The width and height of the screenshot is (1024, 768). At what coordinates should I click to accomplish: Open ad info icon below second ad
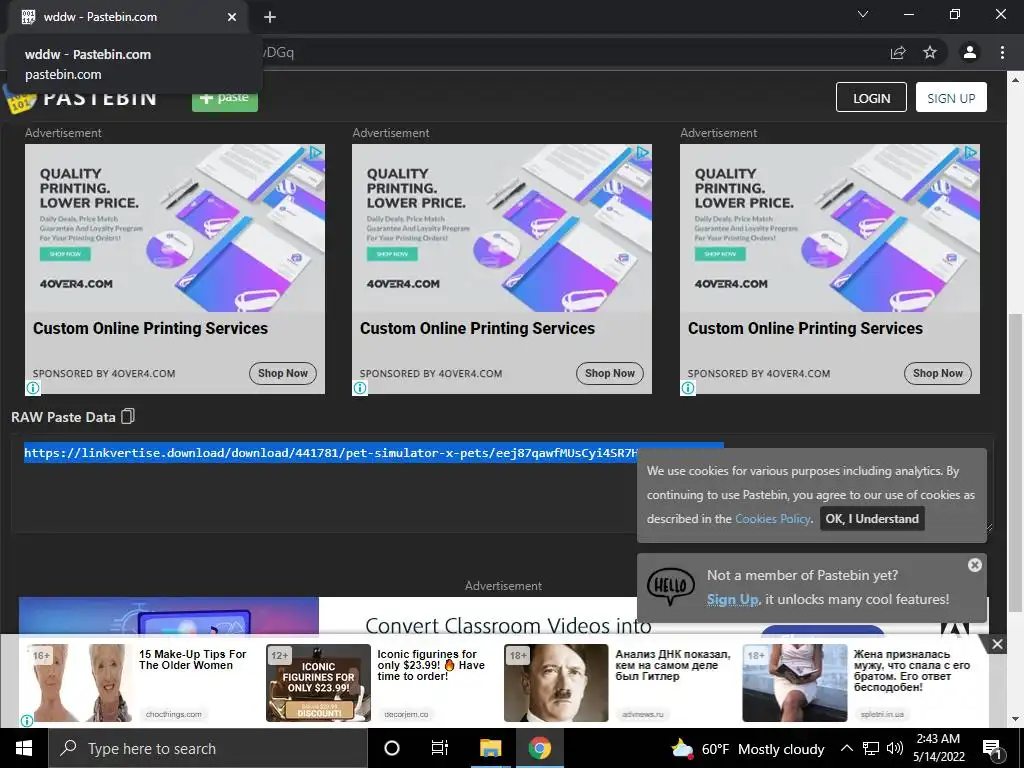click(360, 388)
